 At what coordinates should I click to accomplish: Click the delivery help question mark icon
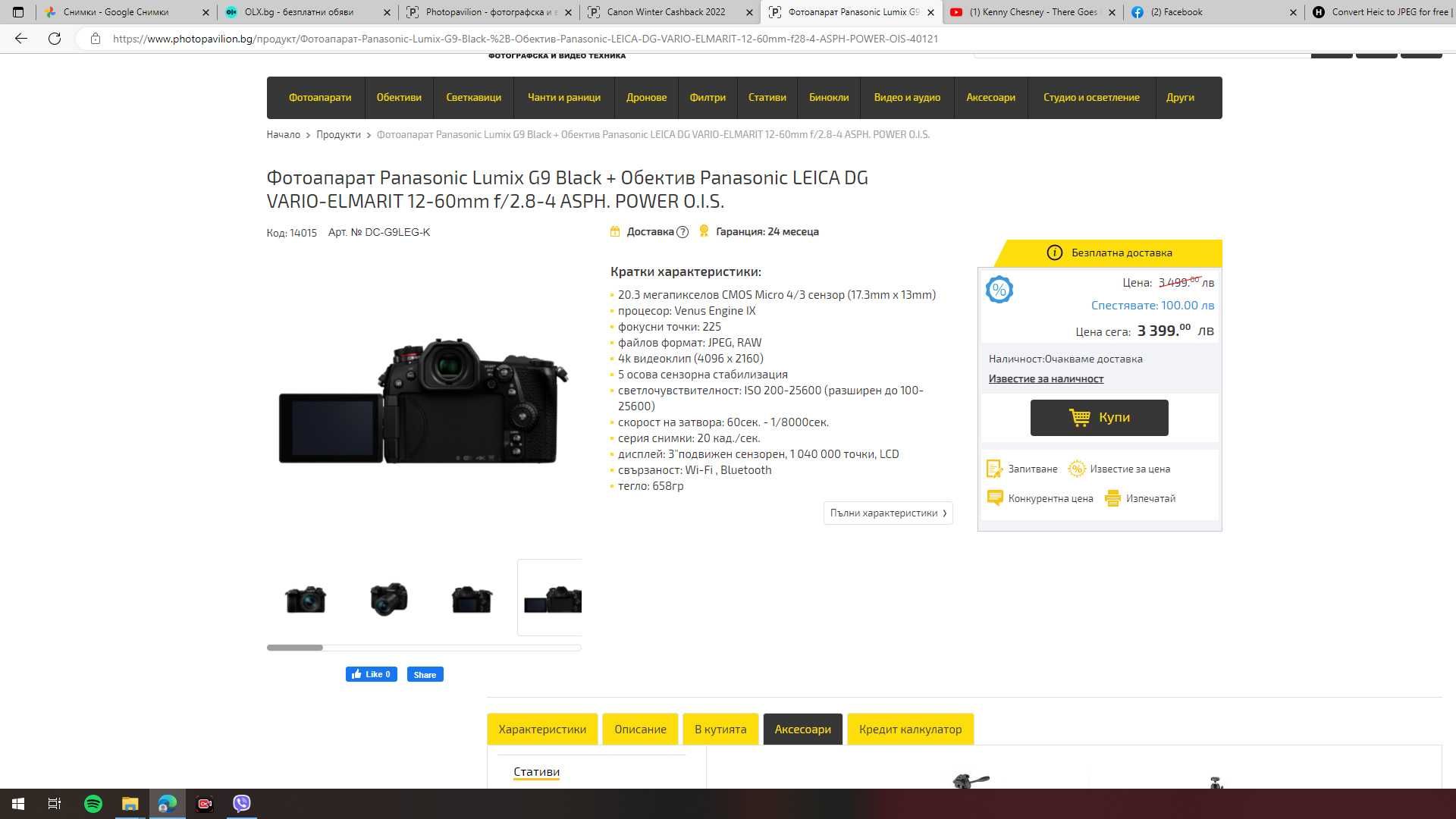(682, 232)
